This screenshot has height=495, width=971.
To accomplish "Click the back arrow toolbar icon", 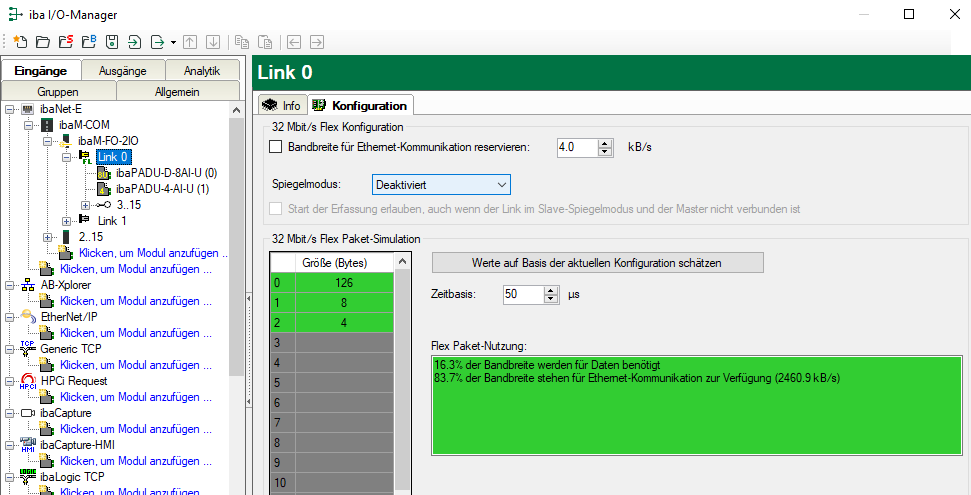I will point(294,42).
